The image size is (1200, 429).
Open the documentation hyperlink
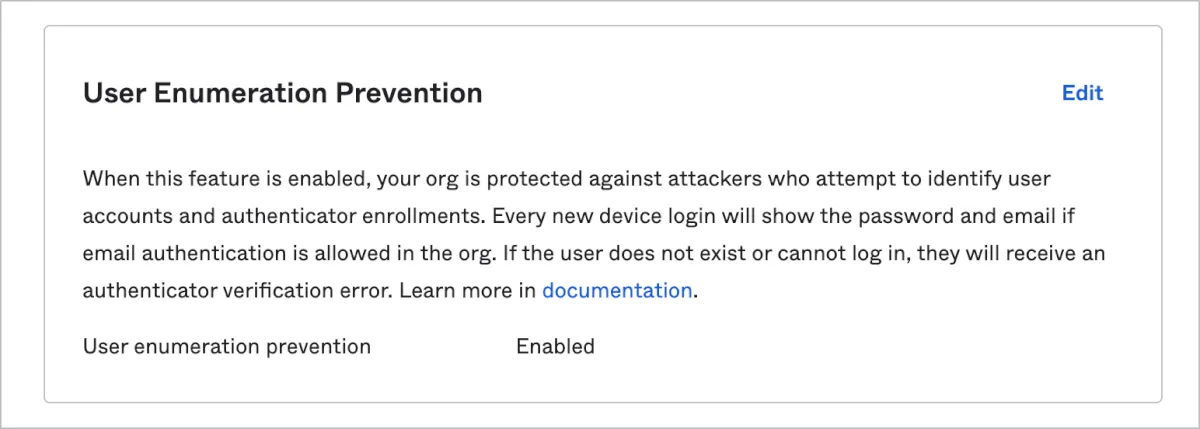[616, 291]
